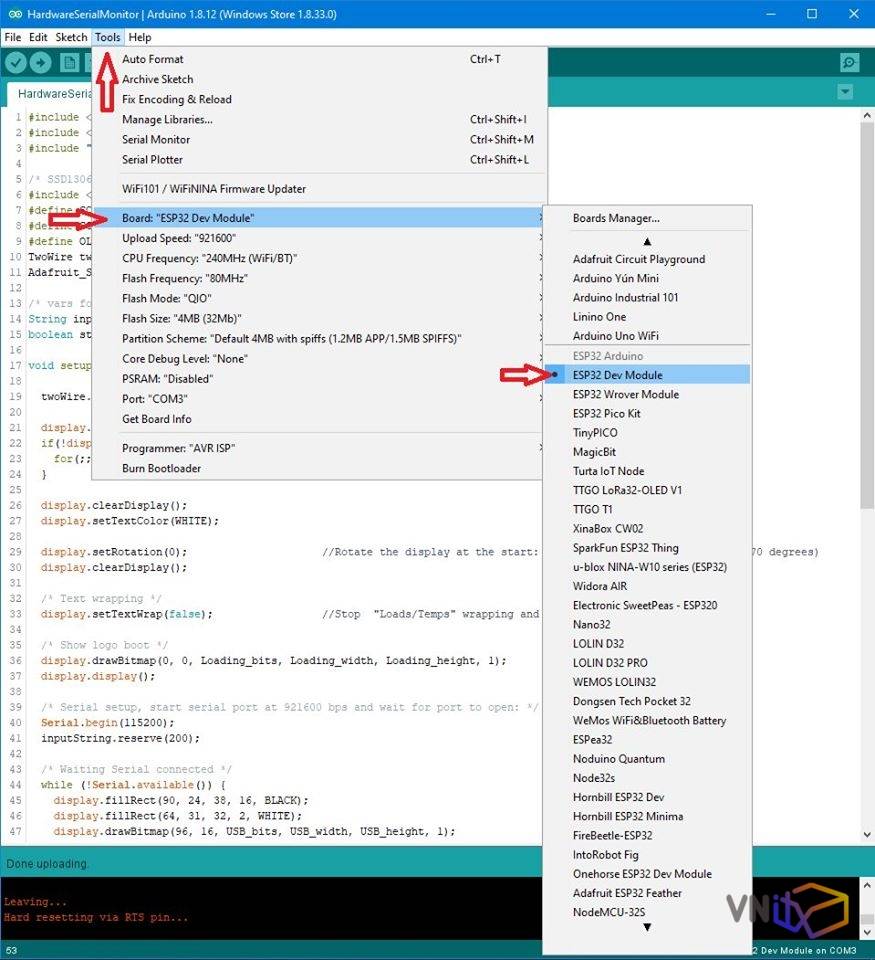
Task: Click the Arduino logo in title bar
Action: (x=13, y=13)
